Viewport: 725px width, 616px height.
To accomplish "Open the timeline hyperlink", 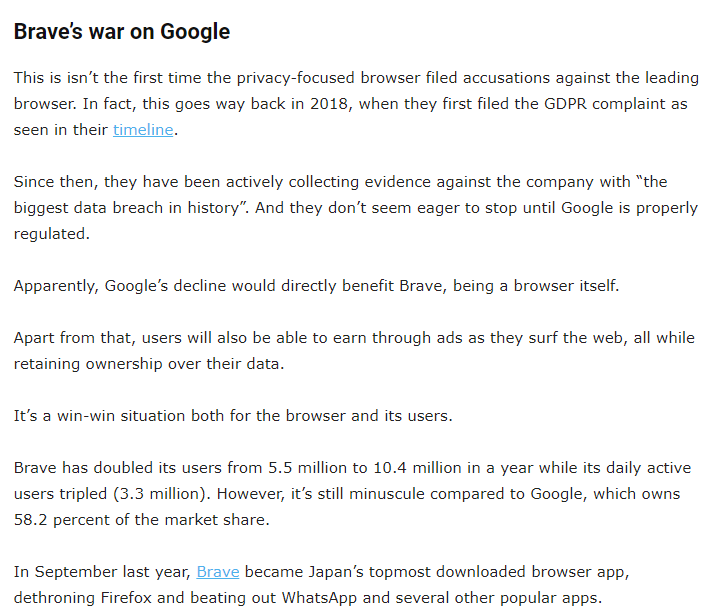I will [x=143, y=130].
